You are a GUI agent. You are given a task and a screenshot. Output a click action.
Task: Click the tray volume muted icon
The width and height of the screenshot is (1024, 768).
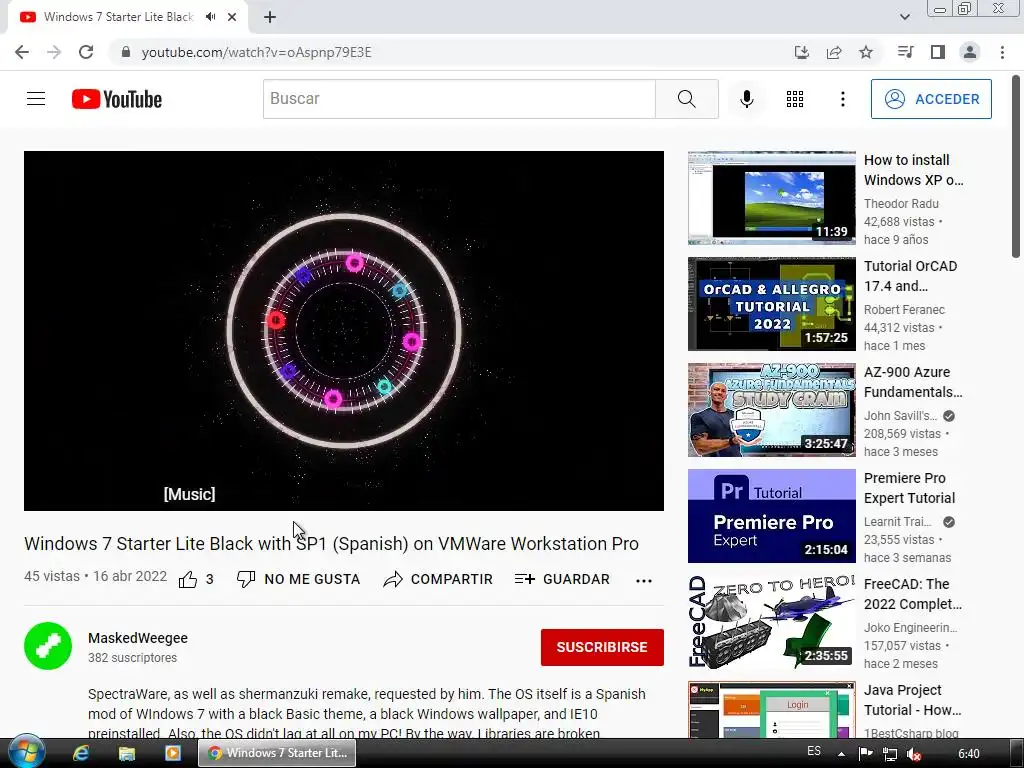[x=914, y=754]
